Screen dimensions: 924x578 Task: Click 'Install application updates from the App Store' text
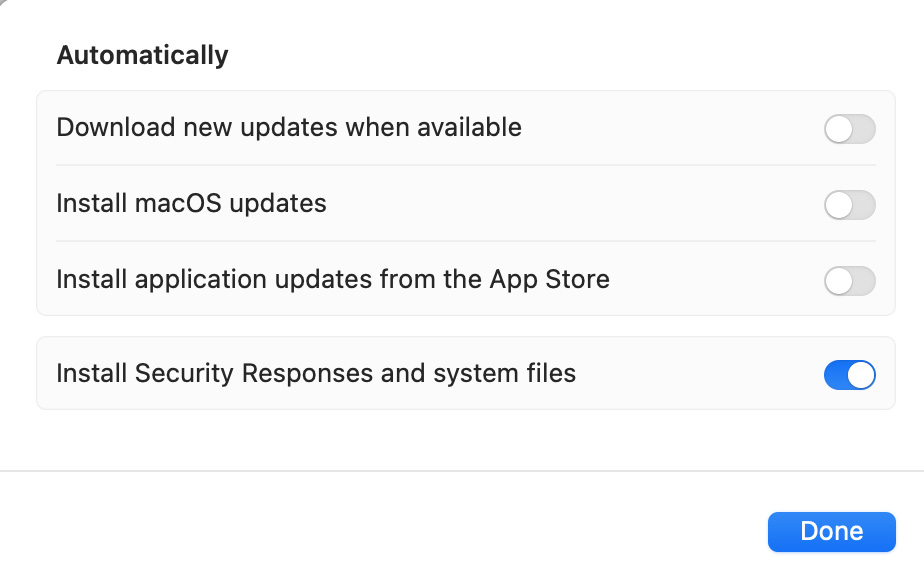333,279
